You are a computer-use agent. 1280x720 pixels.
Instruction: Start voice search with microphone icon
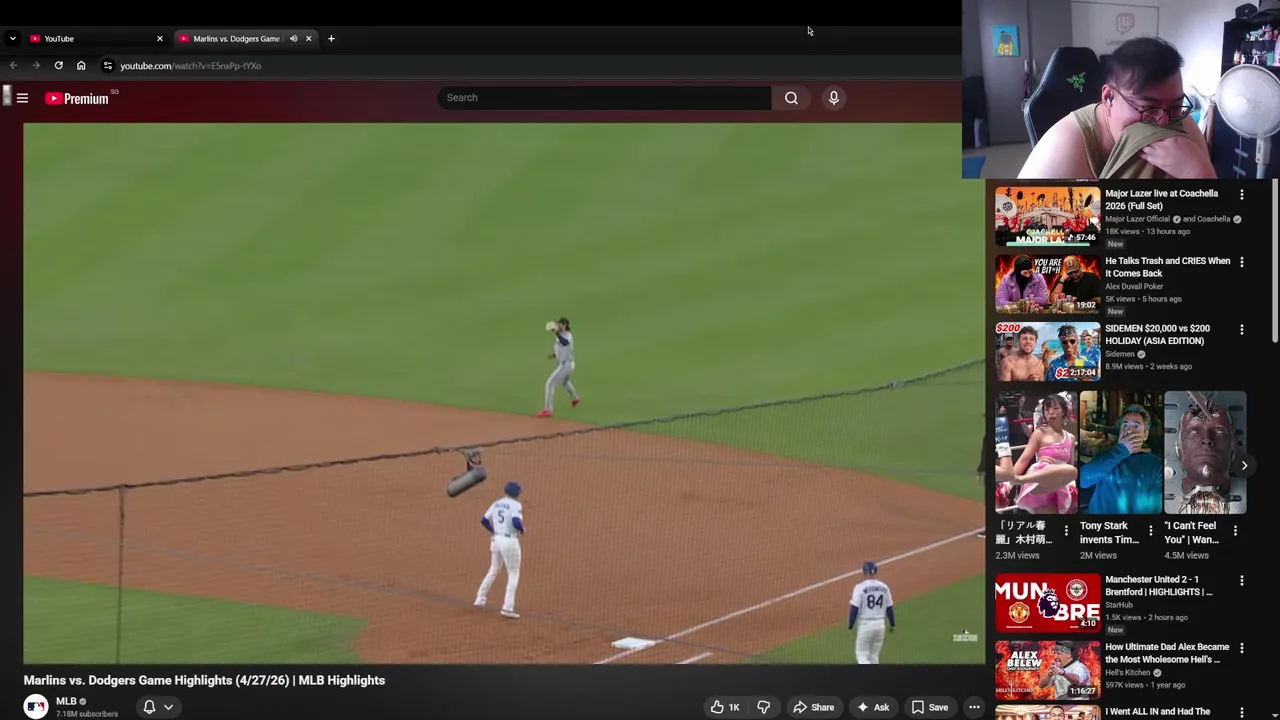833,98
